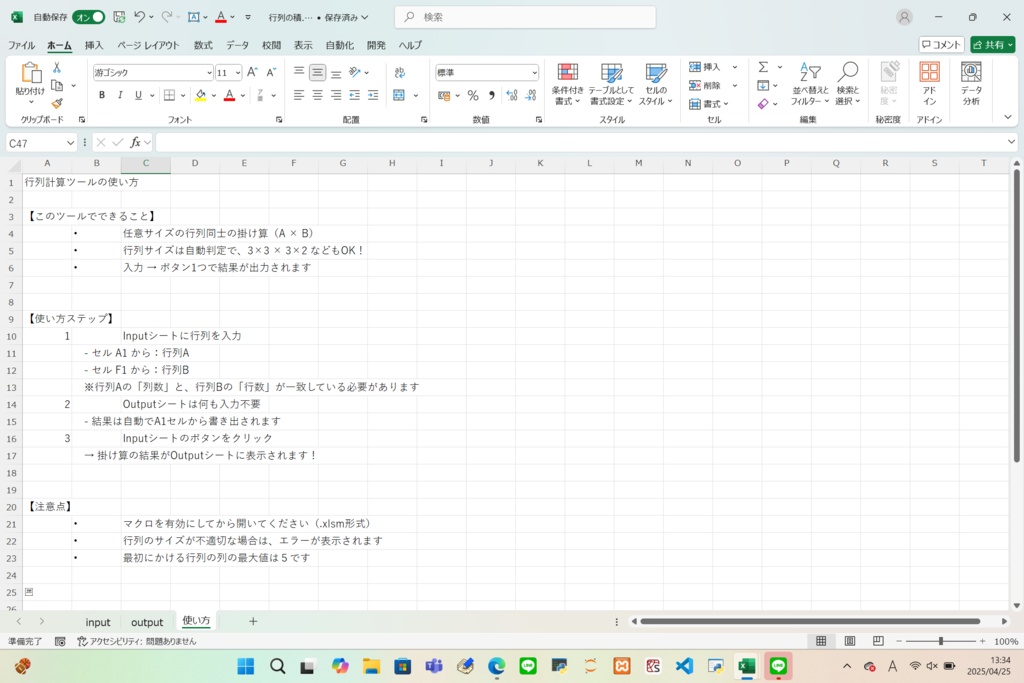Click the comma style icon
The height and width of the screenshot is (683, 1024).
492,97
